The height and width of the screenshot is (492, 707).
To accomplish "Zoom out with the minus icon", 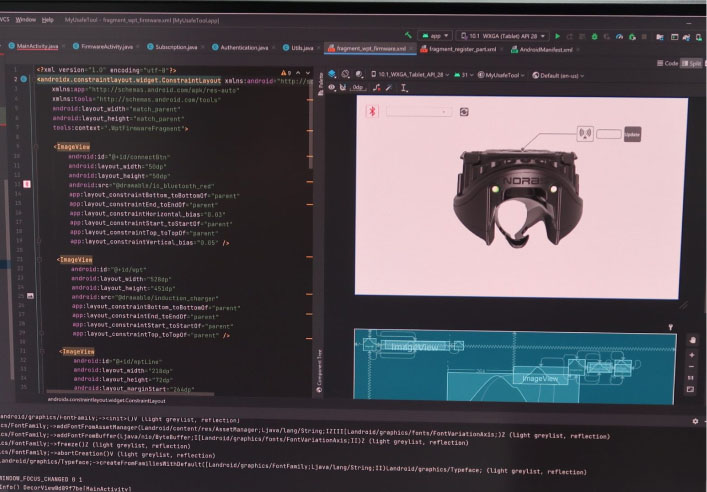I will [x=692, y=367].
